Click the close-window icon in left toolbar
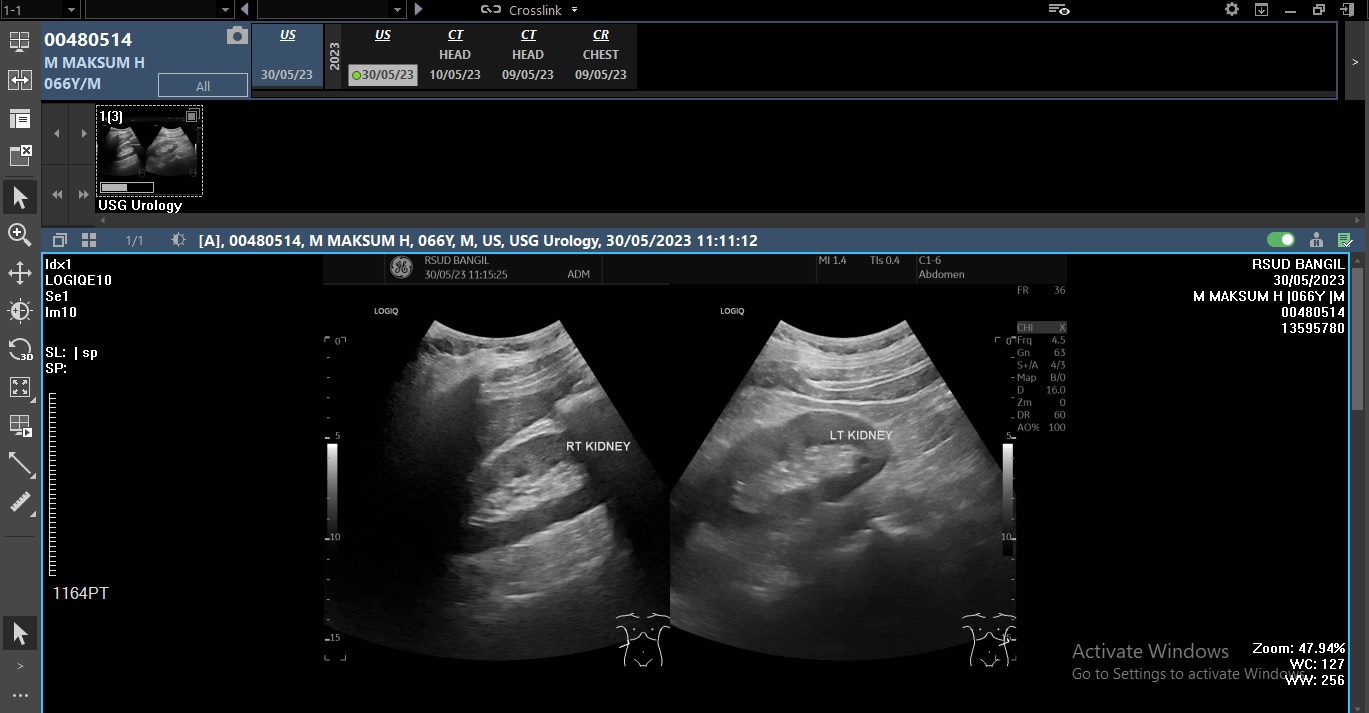The width and height of the screenshot is (1369, 713). [19, 155]
